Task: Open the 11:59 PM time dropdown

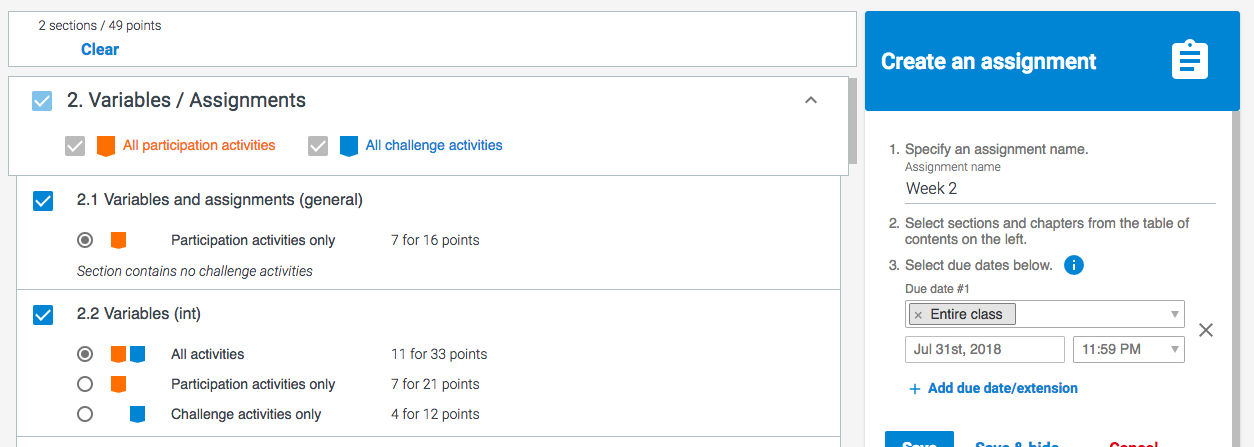Action: 1128,349
